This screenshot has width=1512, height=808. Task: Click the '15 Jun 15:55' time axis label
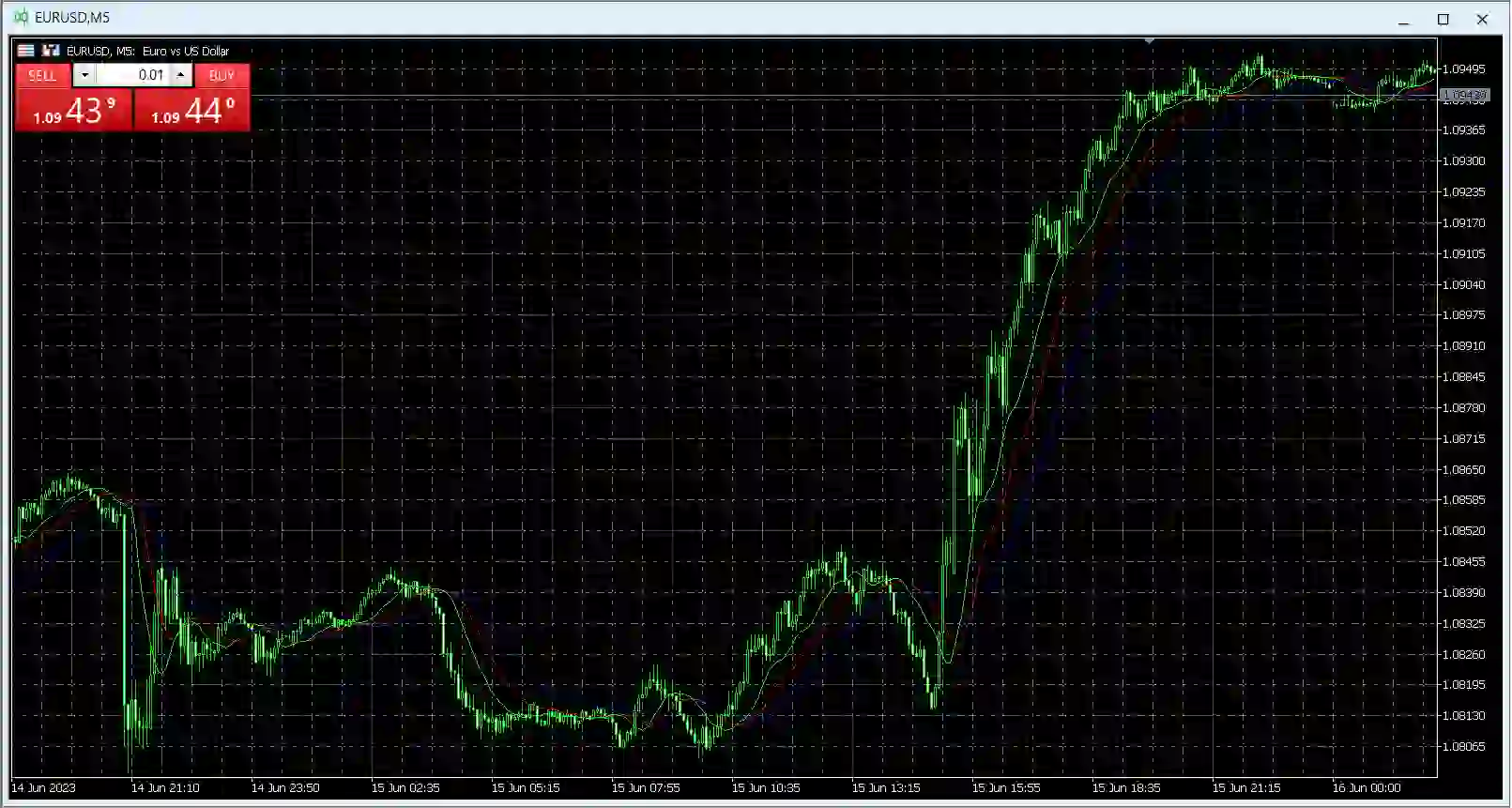point(1006,787)
